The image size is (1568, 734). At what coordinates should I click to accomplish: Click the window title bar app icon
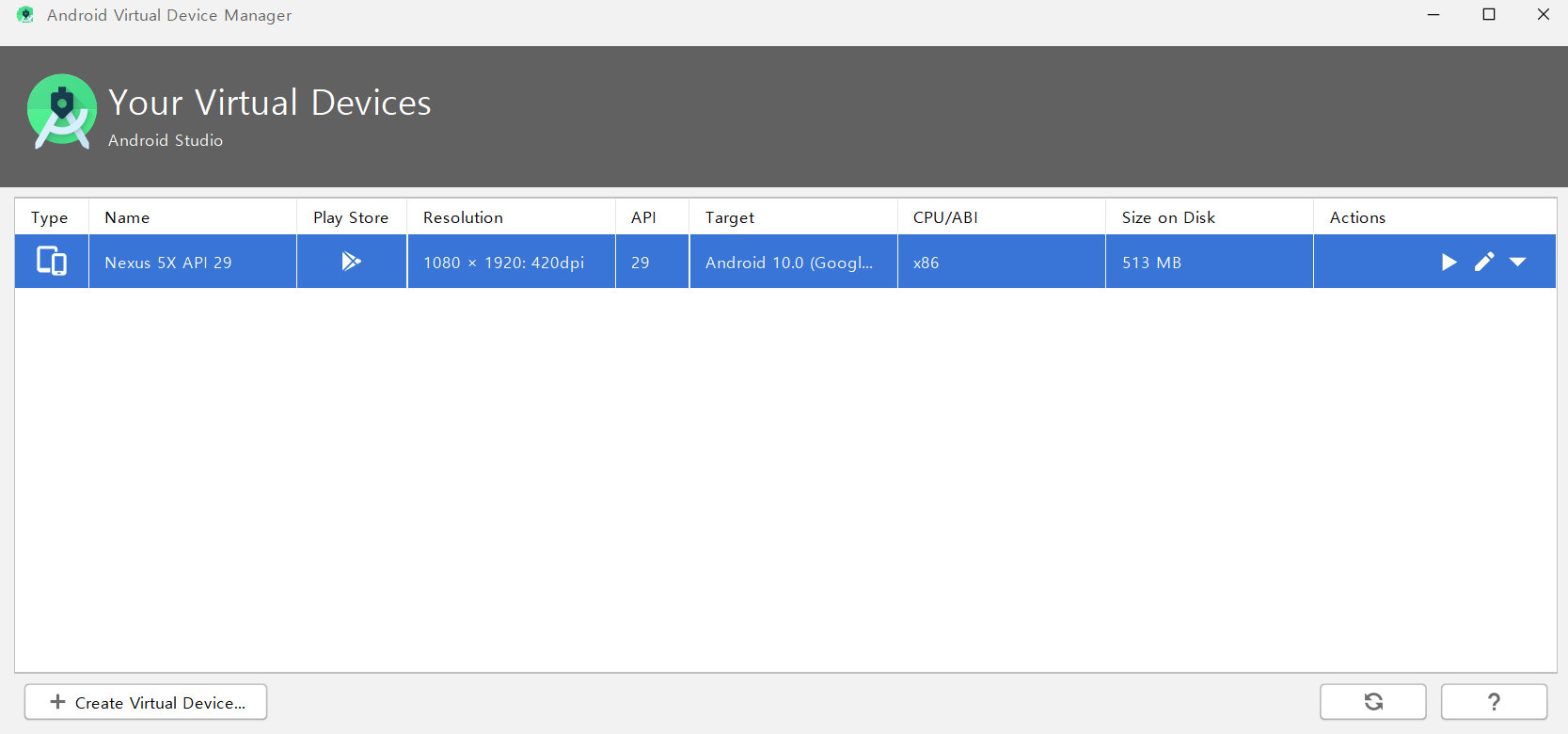[25, 15]
